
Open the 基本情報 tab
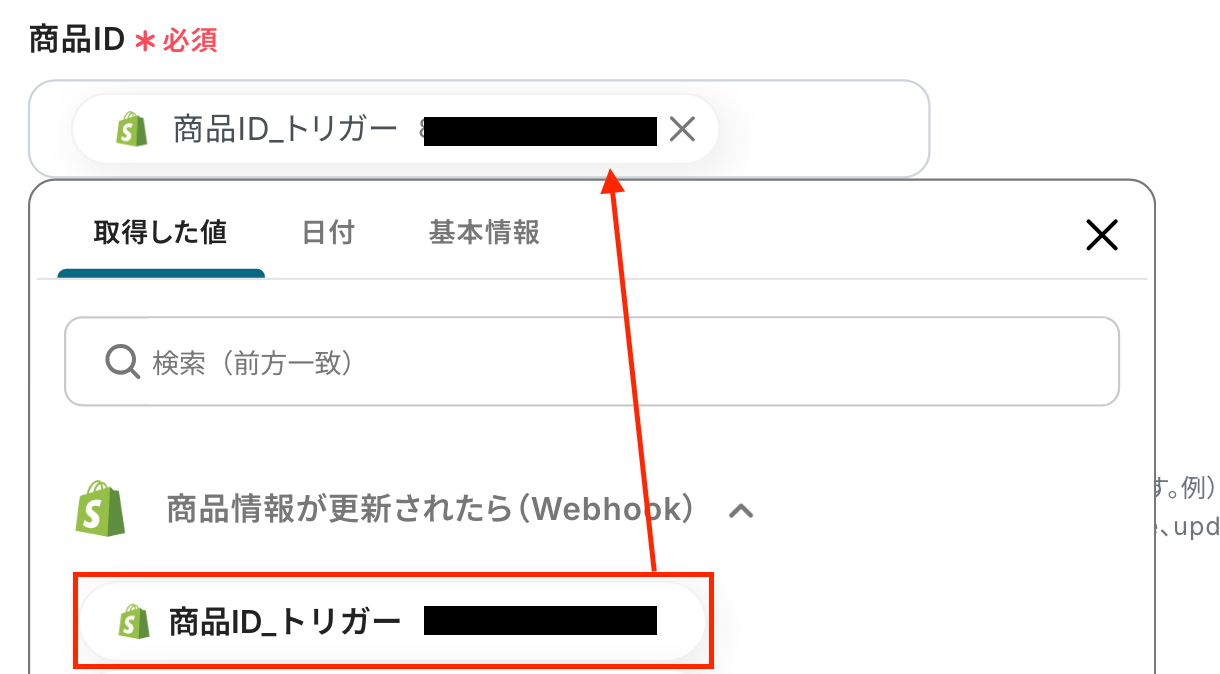coord(484,233)
